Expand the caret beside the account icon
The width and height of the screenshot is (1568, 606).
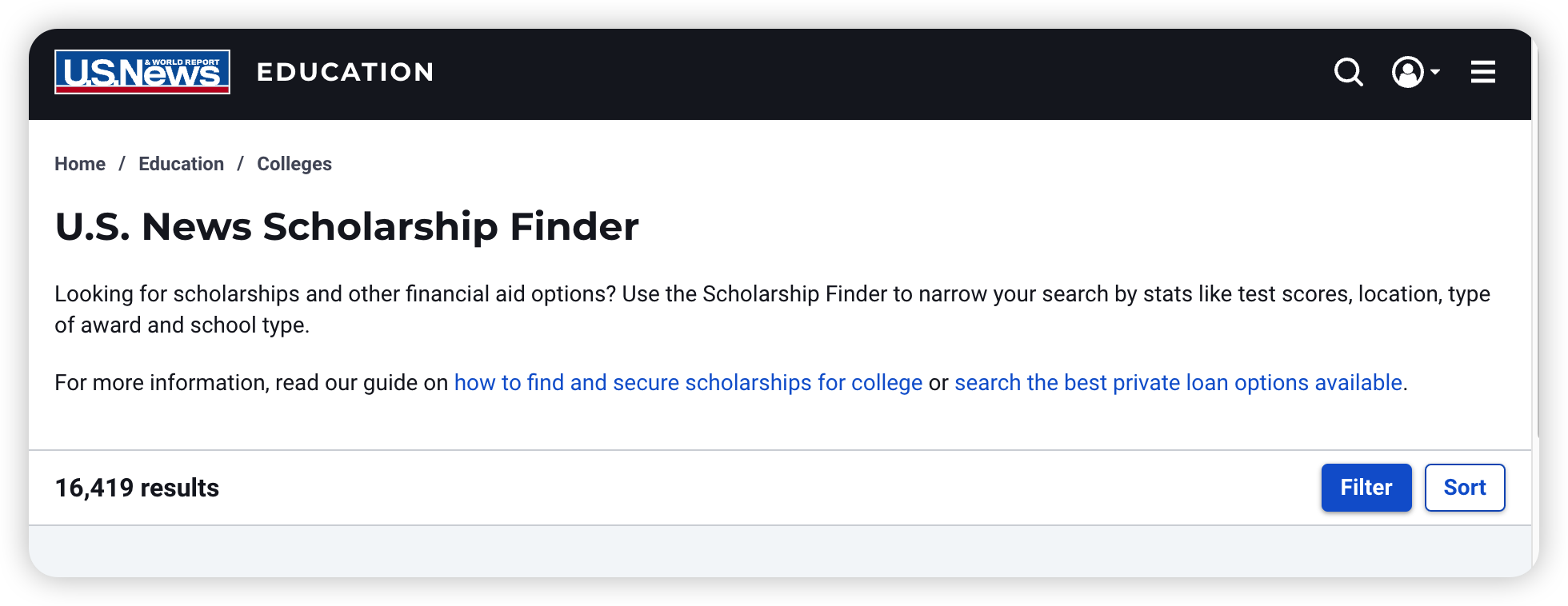tap(1435, 72)
